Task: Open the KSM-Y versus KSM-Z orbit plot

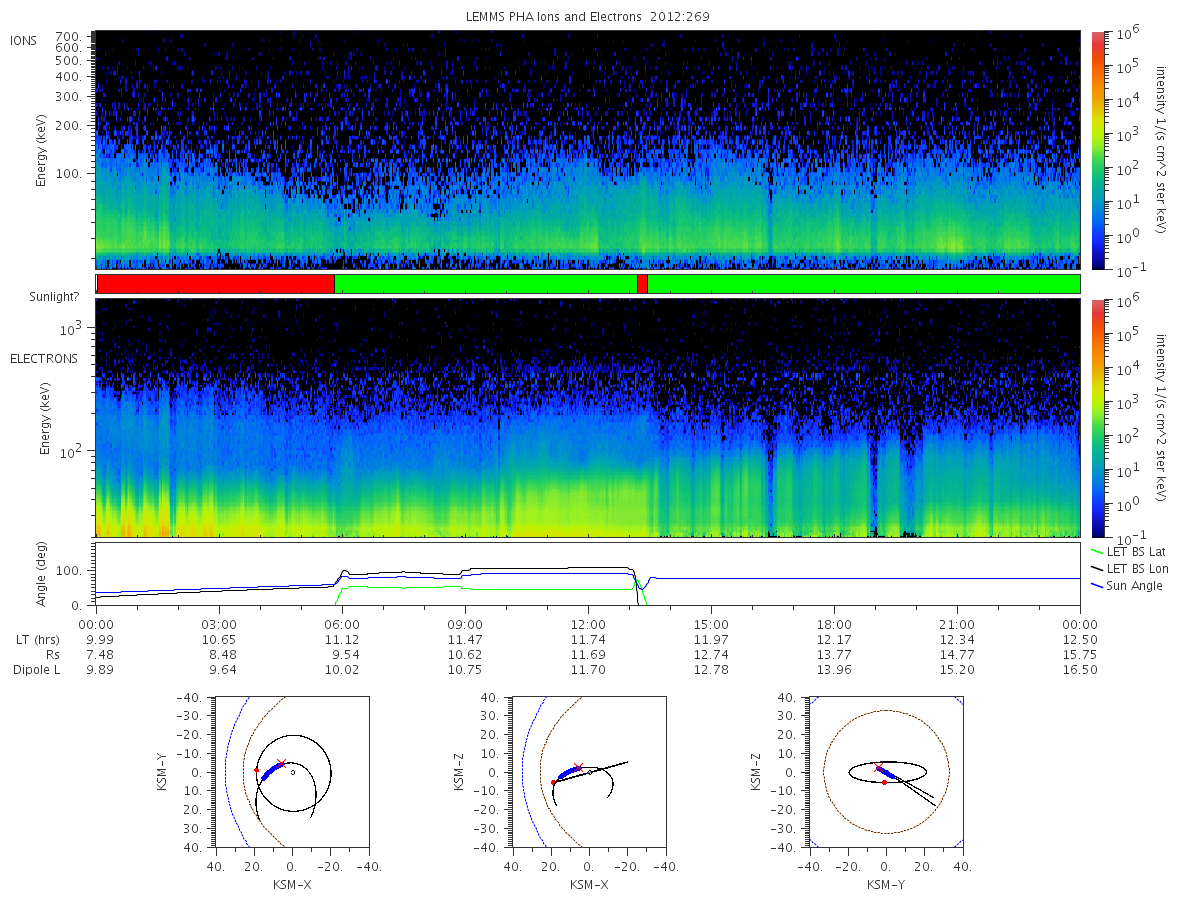Action: click(885, 772)
